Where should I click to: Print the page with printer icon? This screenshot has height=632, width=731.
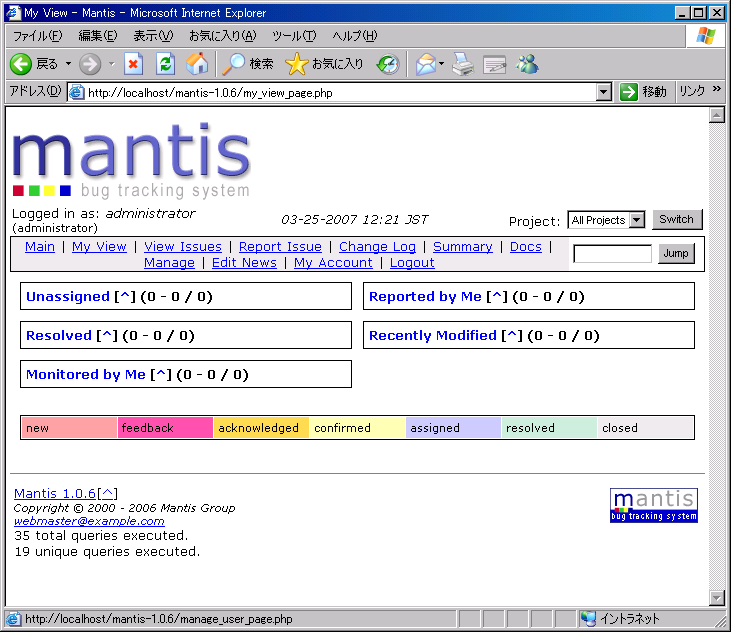coord(463,64)
